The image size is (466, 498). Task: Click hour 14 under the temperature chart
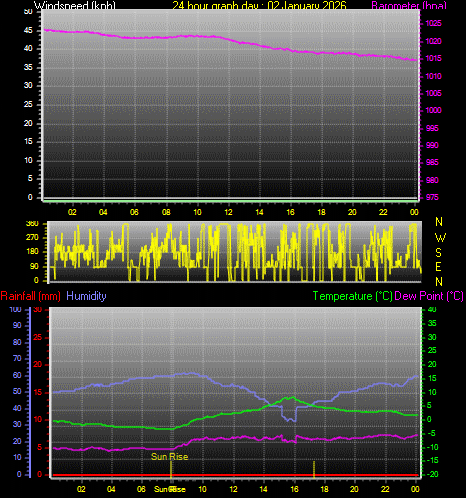(x=264, y=489)
